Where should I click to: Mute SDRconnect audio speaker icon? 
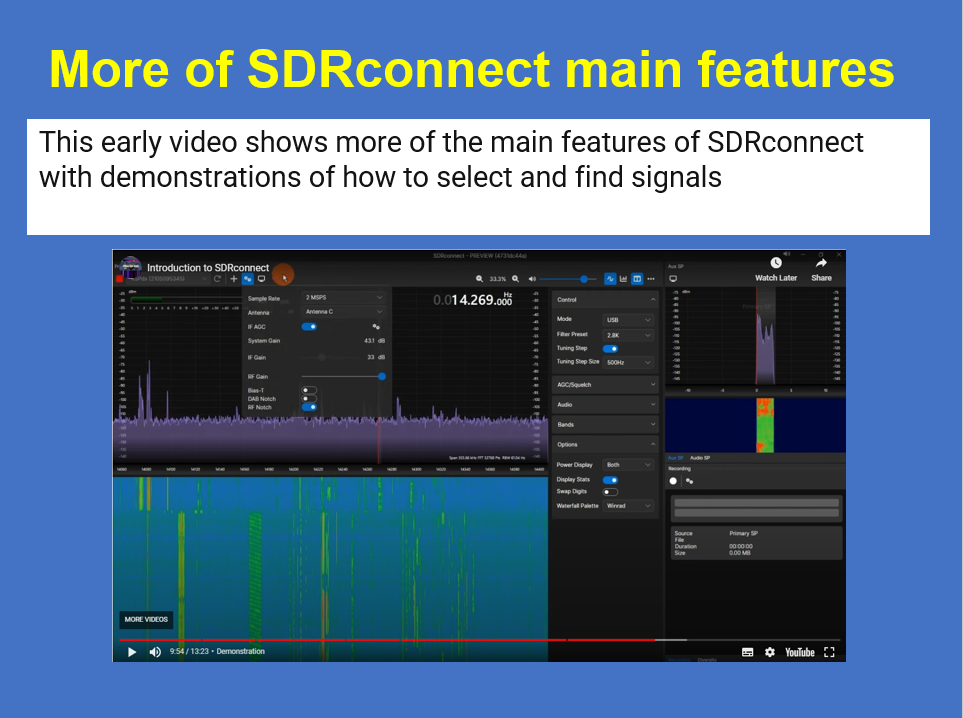[532, 279]
